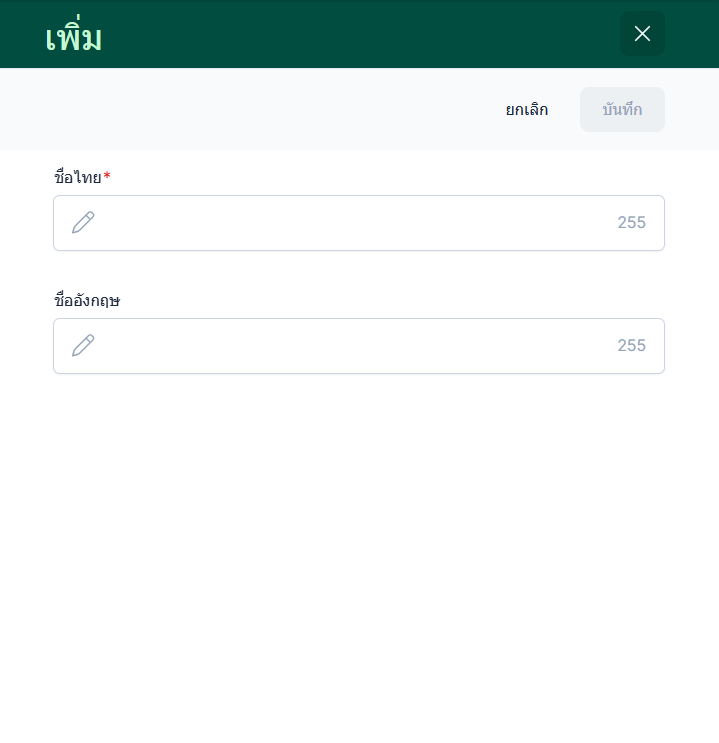Close the เพิ่ม dialog with the X

coord(642,34)
